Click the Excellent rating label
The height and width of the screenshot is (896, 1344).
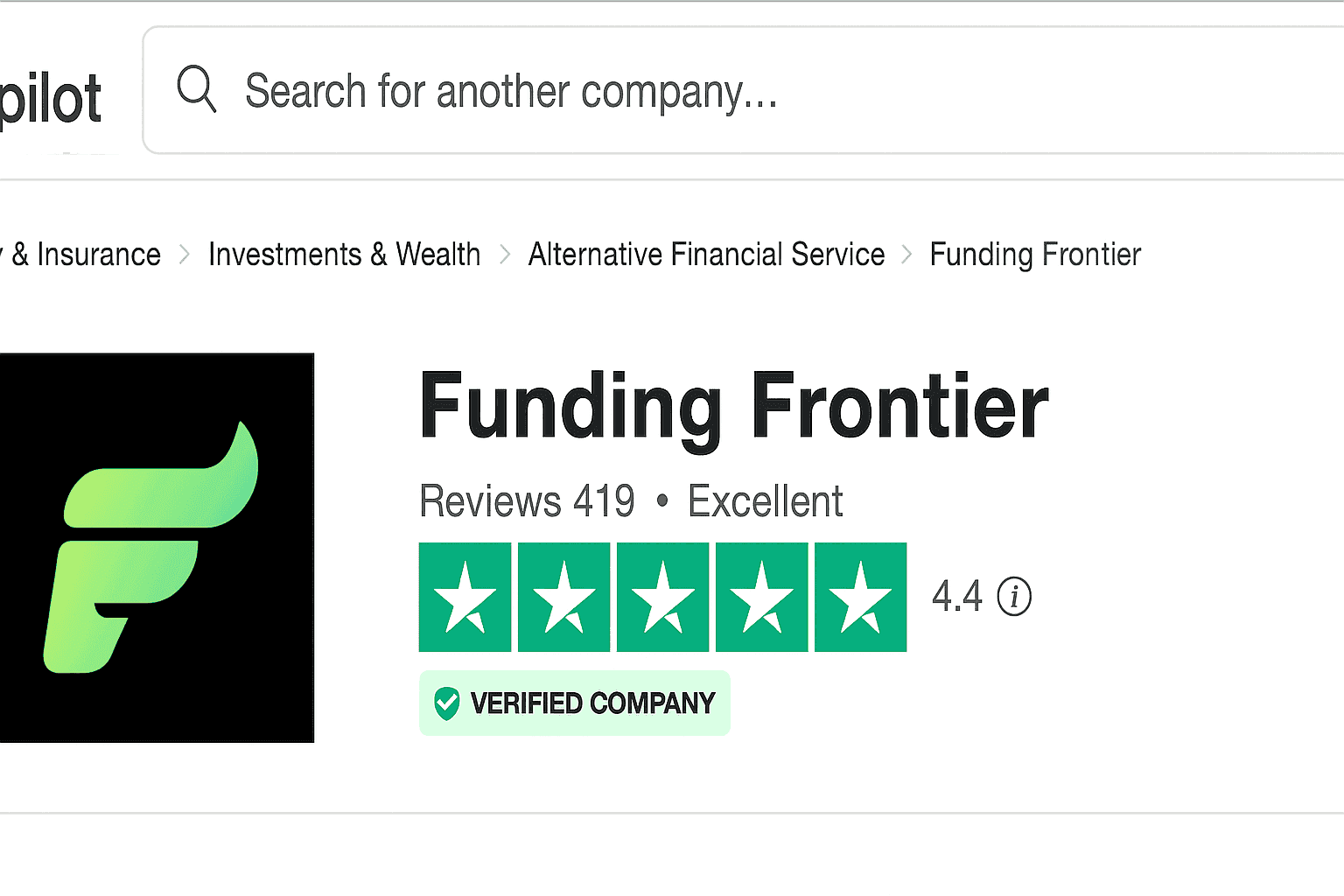click(766, 501)
